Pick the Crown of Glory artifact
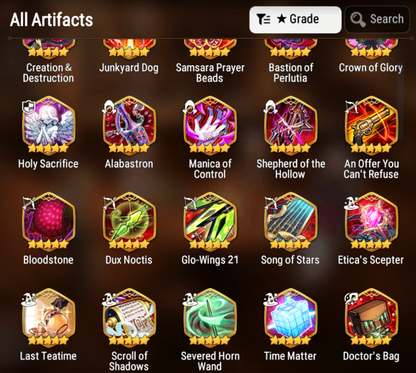The image size is (416, 373). (371, 49)
